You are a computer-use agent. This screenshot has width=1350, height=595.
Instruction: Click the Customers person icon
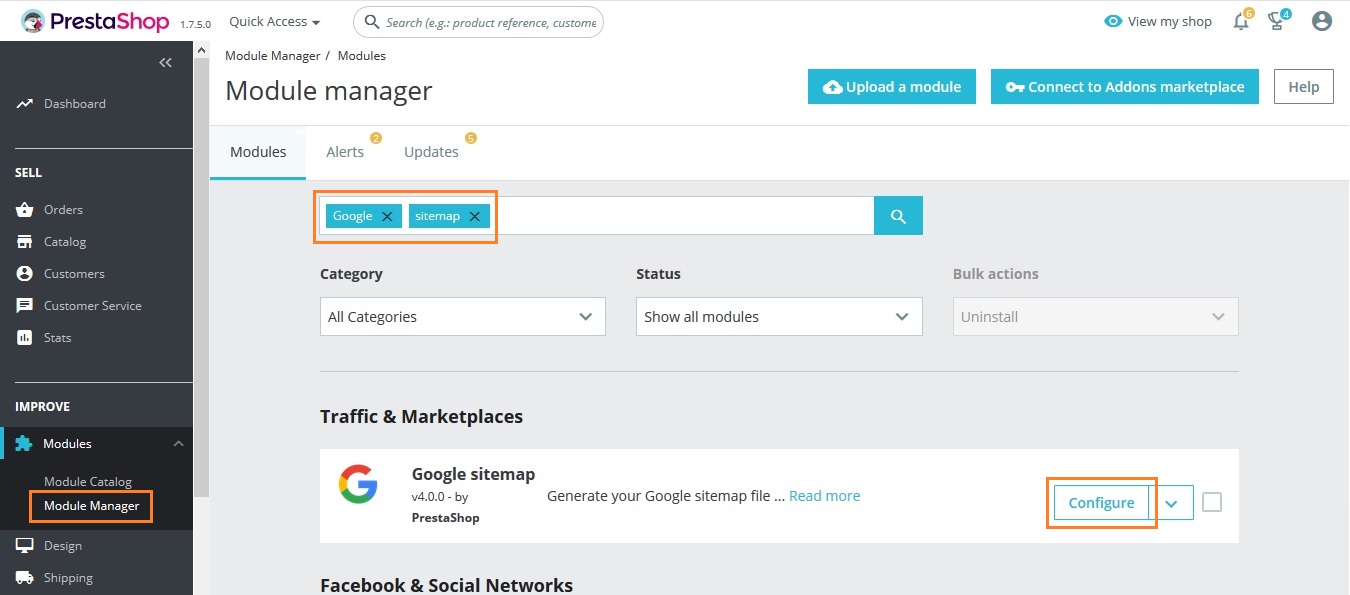[25, 274]
